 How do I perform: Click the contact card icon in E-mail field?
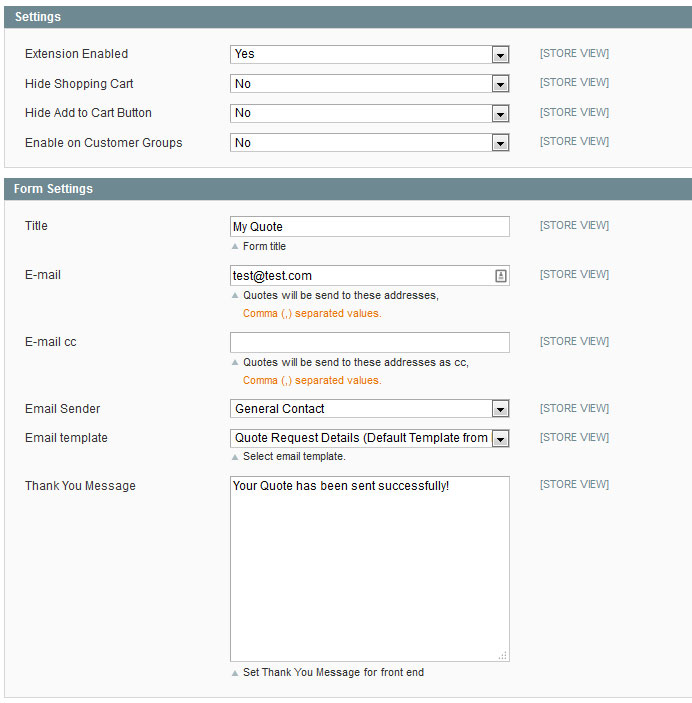501,276
